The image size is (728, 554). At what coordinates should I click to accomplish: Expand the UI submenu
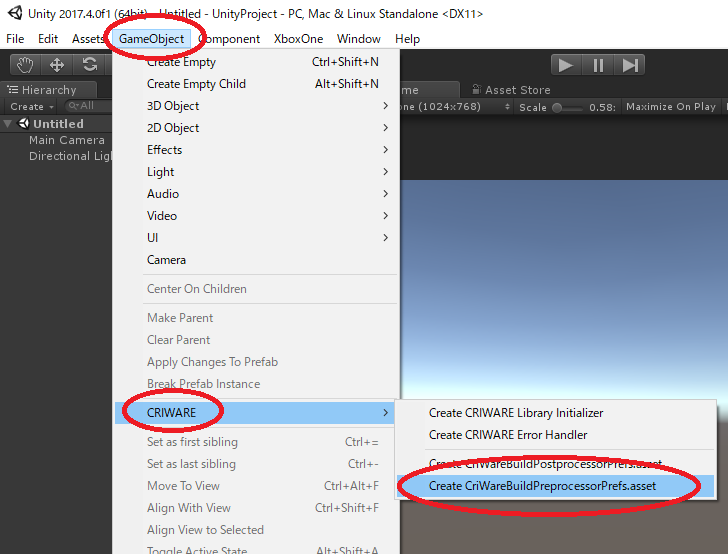tap(256, 238)
